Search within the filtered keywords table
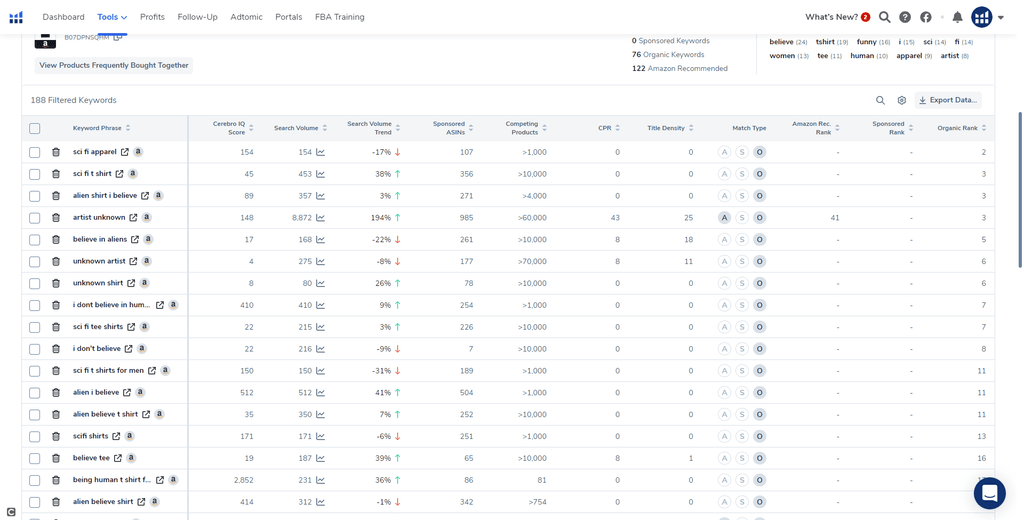The image size is (1024, 520). click(x=880, y=100)
